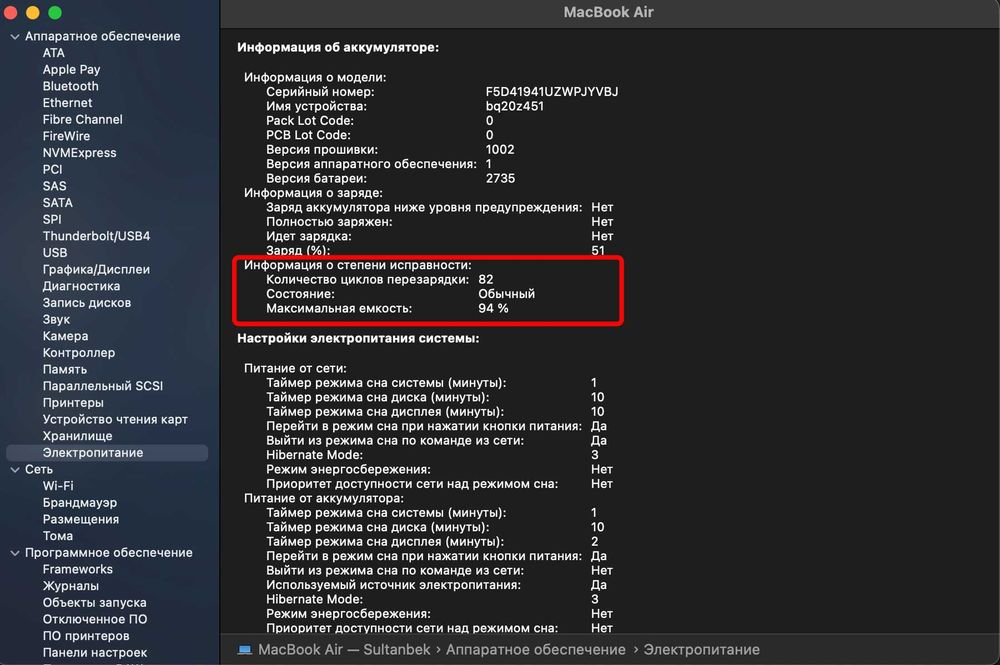Click the condition value Обычный
Image resolution: width=1000 pixels, height=665 pixels.
point(506,294)
